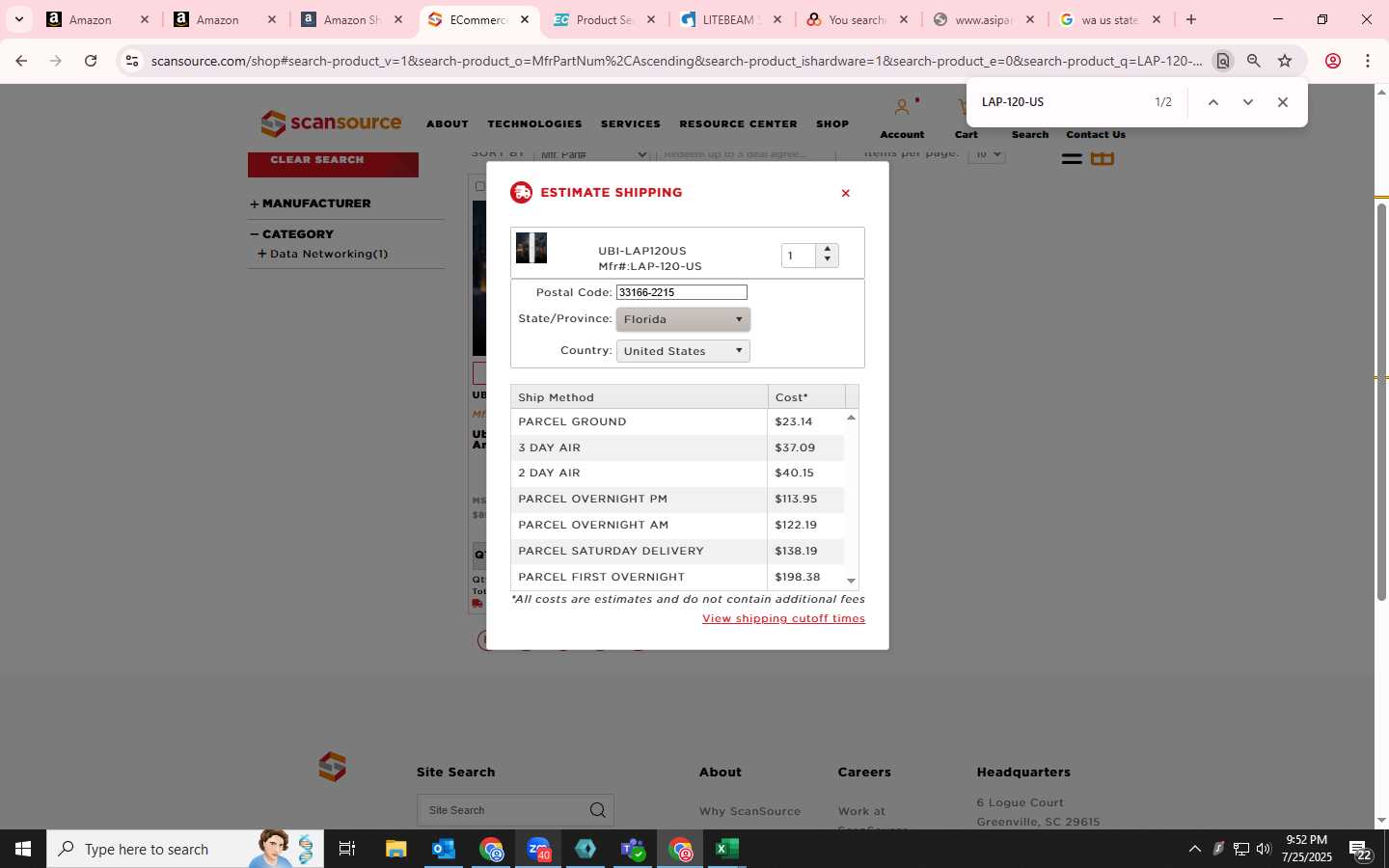Screen dimensions: 1389x868
Task: Select the 2 DAY AIR row
Action: pyautogui.click(x=677, y=473)
